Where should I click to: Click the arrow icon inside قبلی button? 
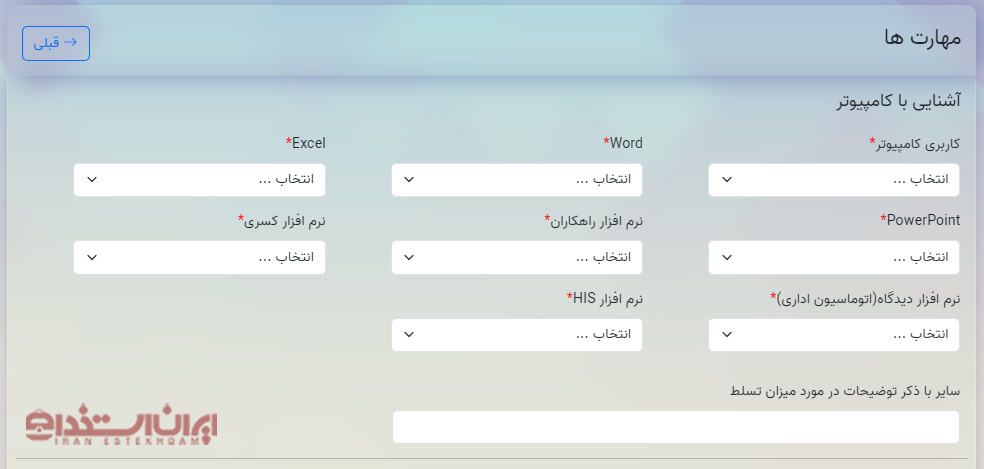(70, 43)
